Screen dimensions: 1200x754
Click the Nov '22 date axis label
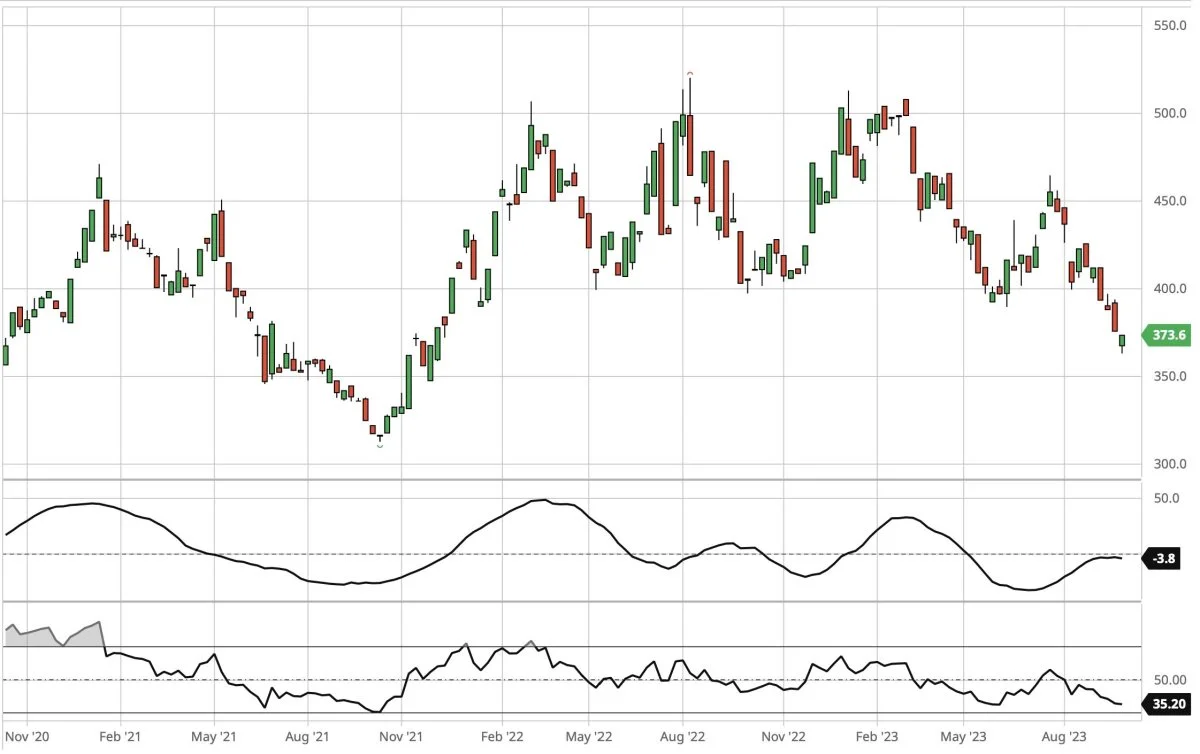tap(785, 738)
